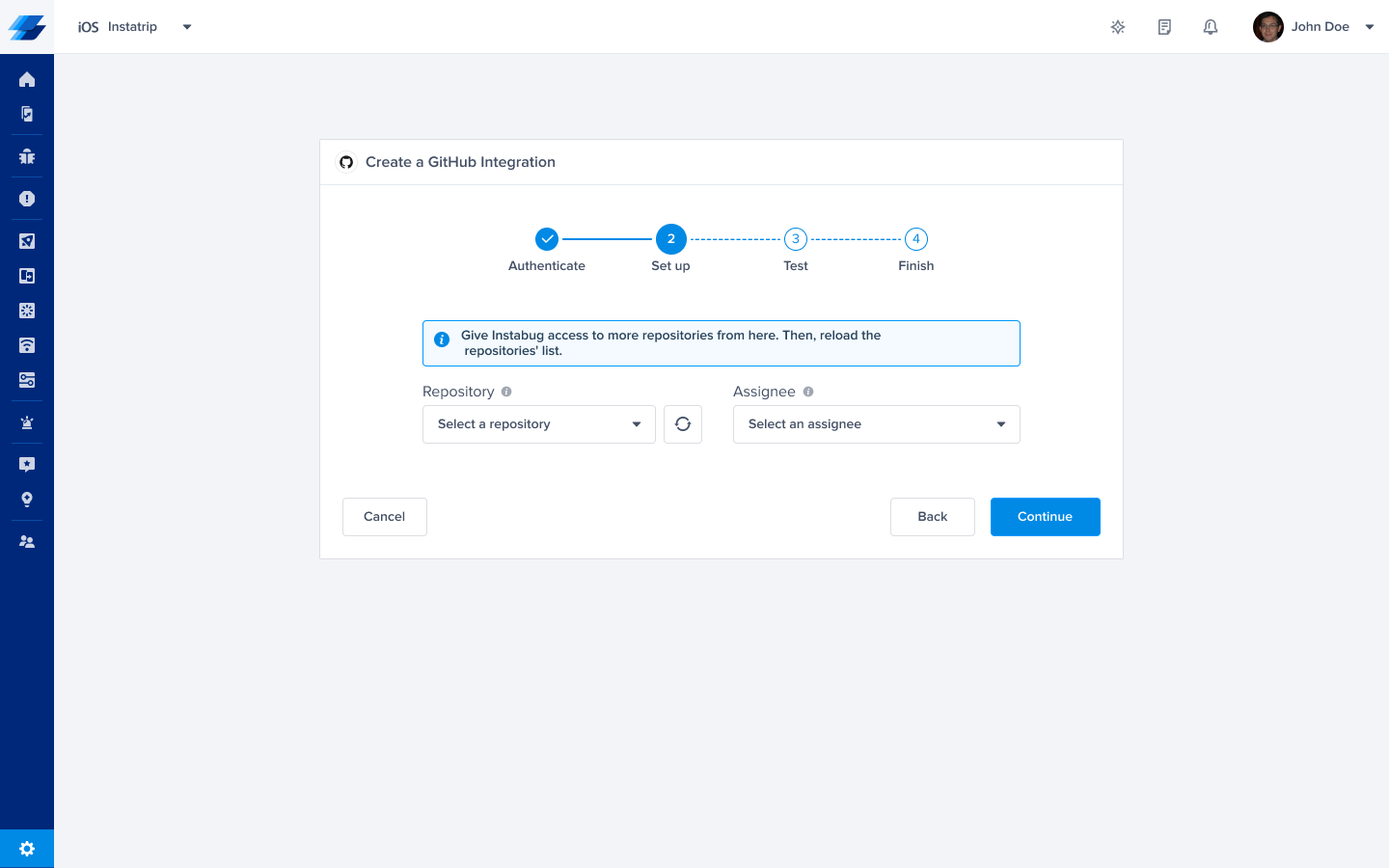Screen dimensions: 1389x868
Task: Go Back to the previous step
Action: point(933,517)
